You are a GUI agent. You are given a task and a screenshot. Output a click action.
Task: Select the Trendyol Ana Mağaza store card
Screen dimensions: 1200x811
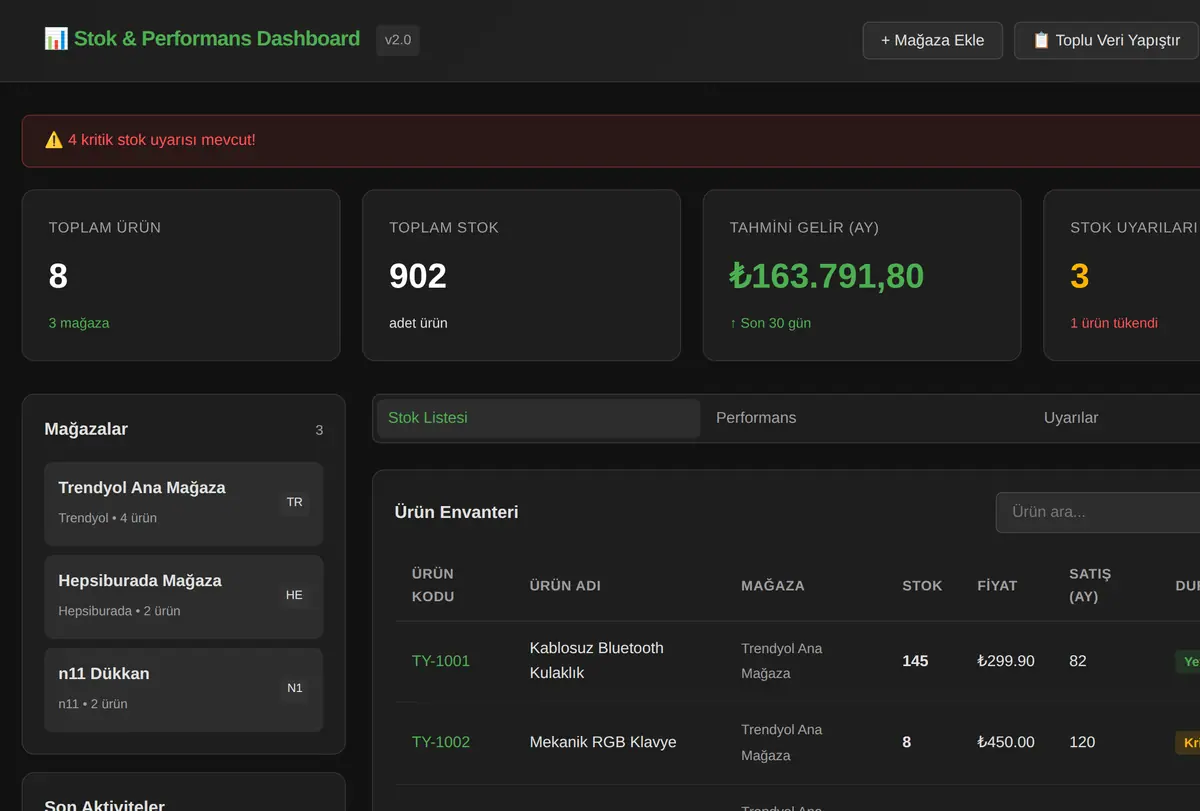[184, 504]
